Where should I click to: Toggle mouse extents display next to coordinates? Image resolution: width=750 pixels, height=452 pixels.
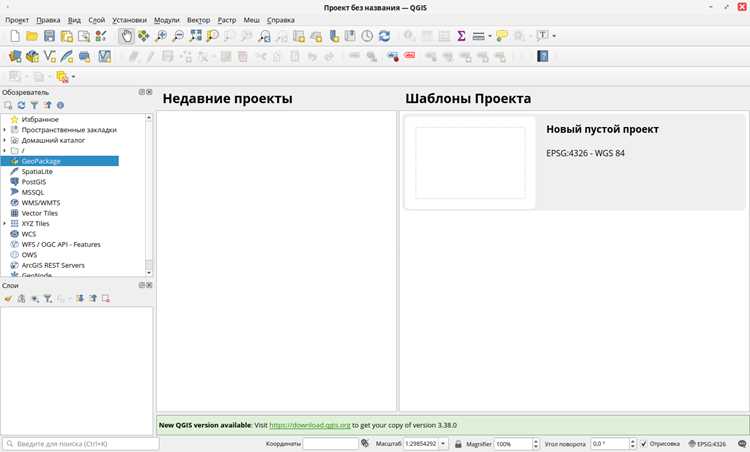tap(365, 443)
